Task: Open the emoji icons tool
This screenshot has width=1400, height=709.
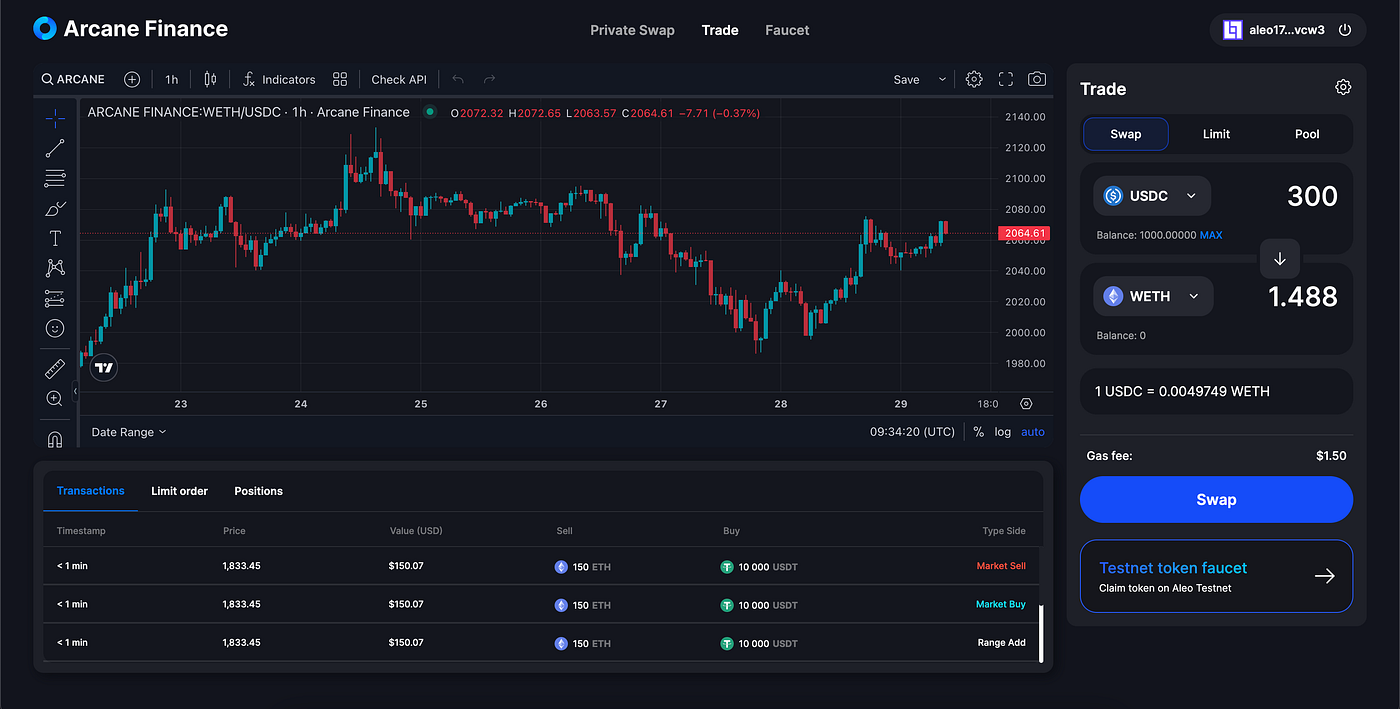Action: click(x=55, y=328)
